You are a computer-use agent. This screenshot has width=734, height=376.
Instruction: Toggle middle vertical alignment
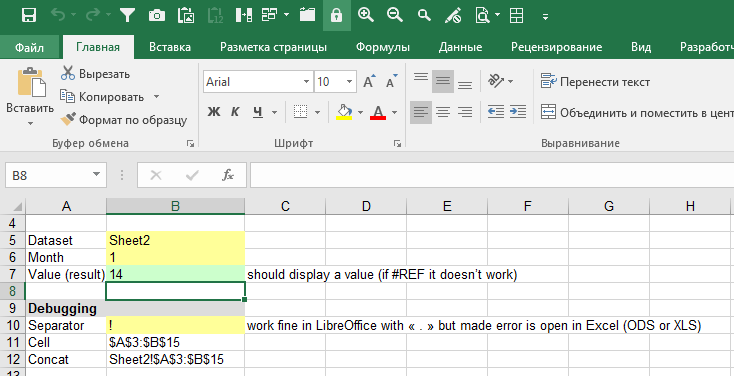click(443, 81)
